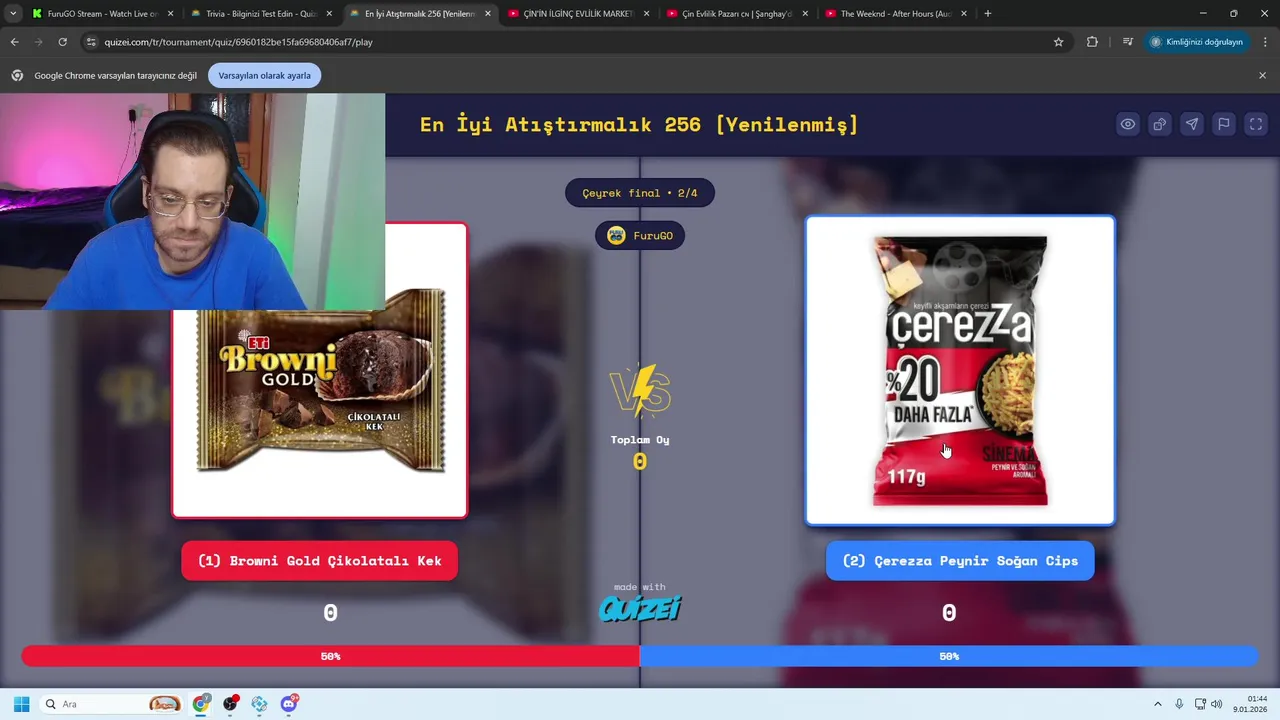Close the En İyi Atıştırmalık 256 tab
Viewport: 1280px width, 720px height.
click(488, 14)
